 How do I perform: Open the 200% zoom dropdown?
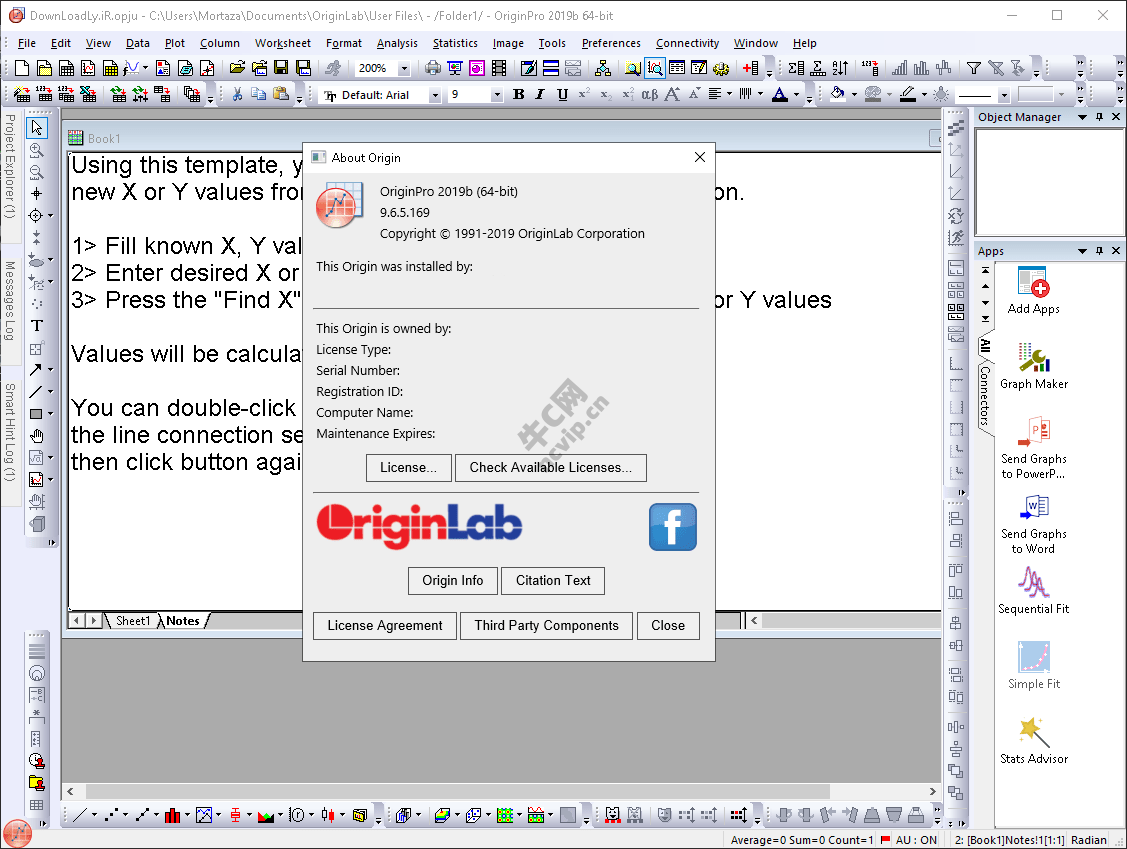point(404,68)
